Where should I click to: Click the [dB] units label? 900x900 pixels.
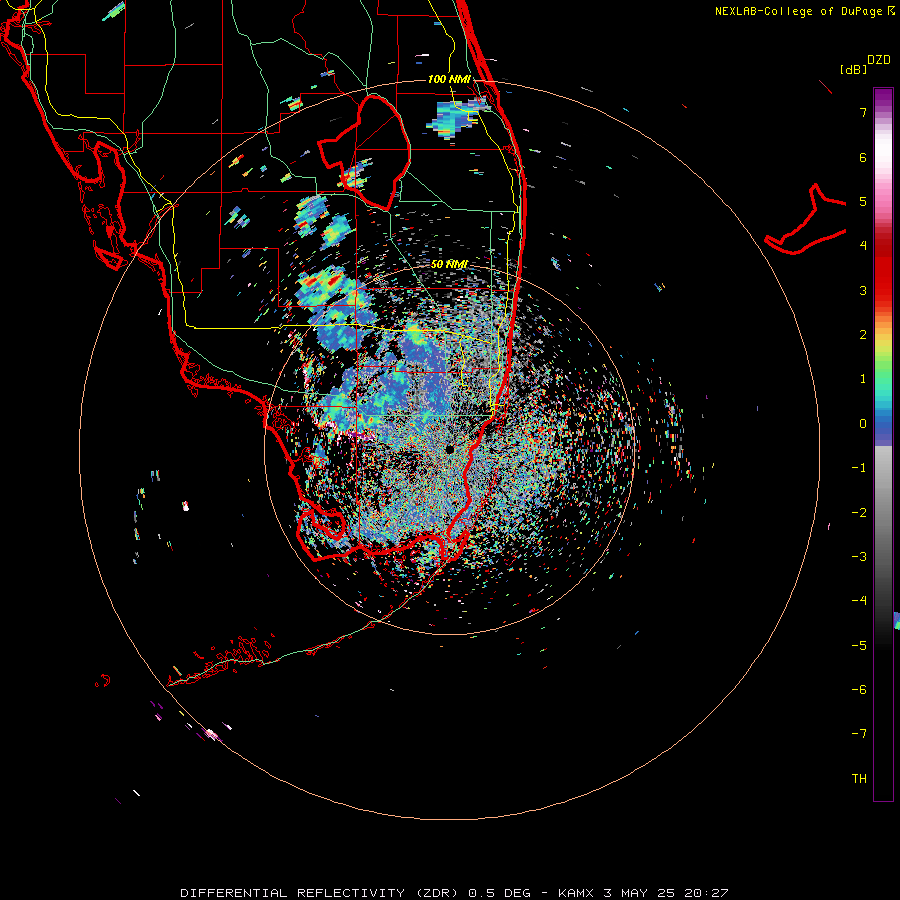(853, 69)
